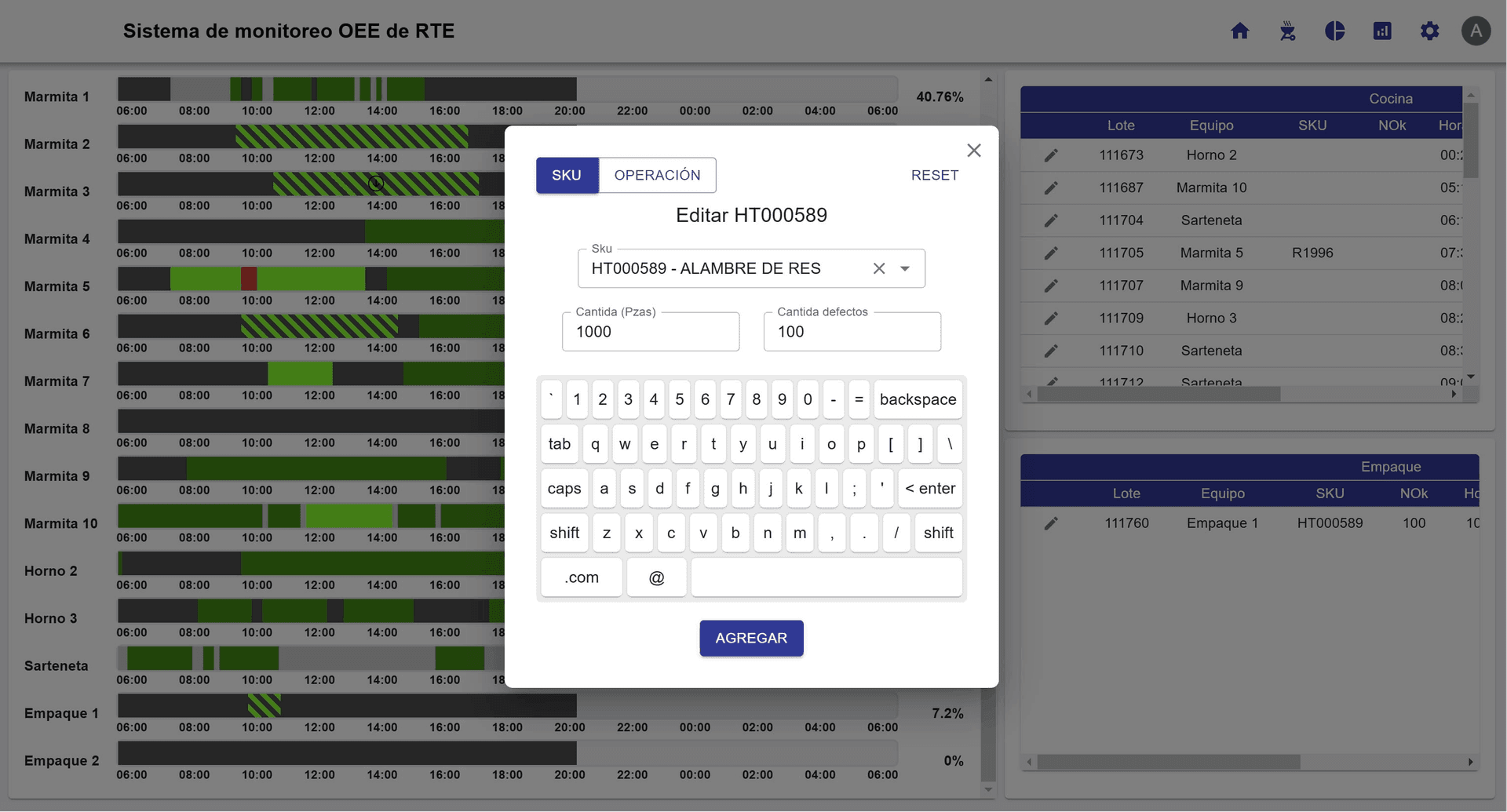This screenshot has width=1507, height=812.
Task: Clear the SKU field with the X icon
Action: coord(878,268)
